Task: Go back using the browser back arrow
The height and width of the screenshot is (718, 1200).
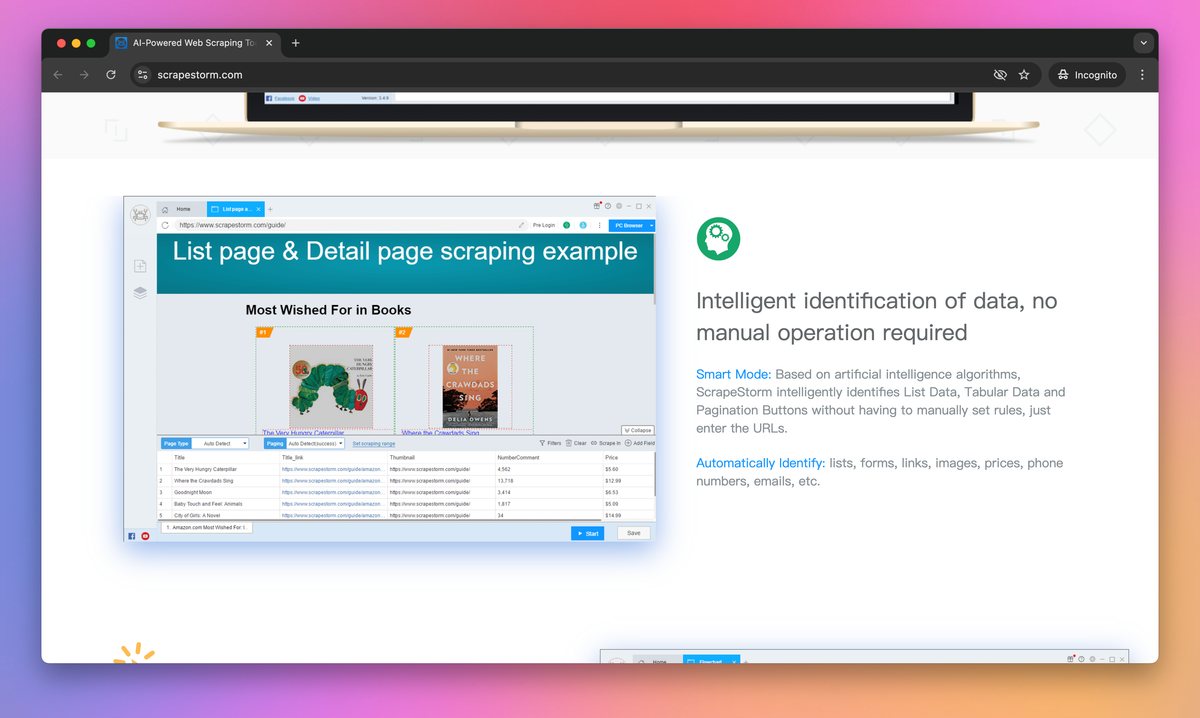Action: pyautogui.click(x=58, y=75)
